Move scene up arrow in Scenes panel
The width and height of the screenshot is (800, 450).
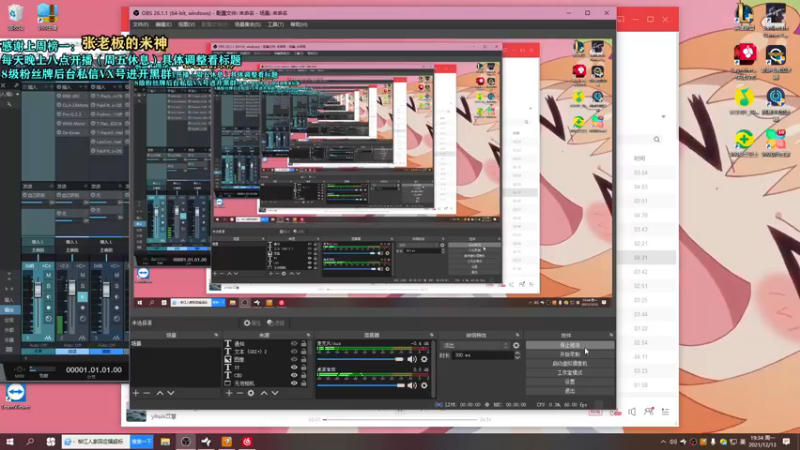[x=160, y=393]
